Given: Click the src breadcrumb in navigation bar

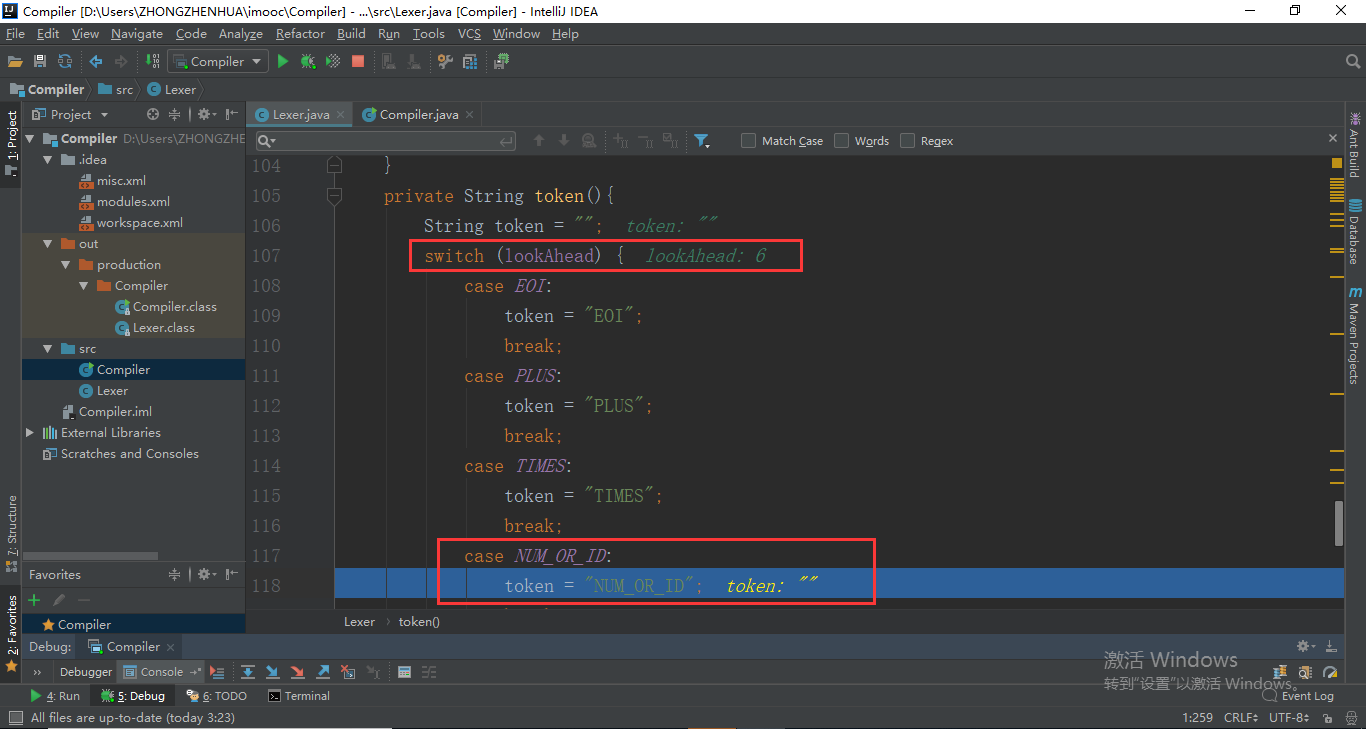Looking at the screenshot, I should coord(115,89).
